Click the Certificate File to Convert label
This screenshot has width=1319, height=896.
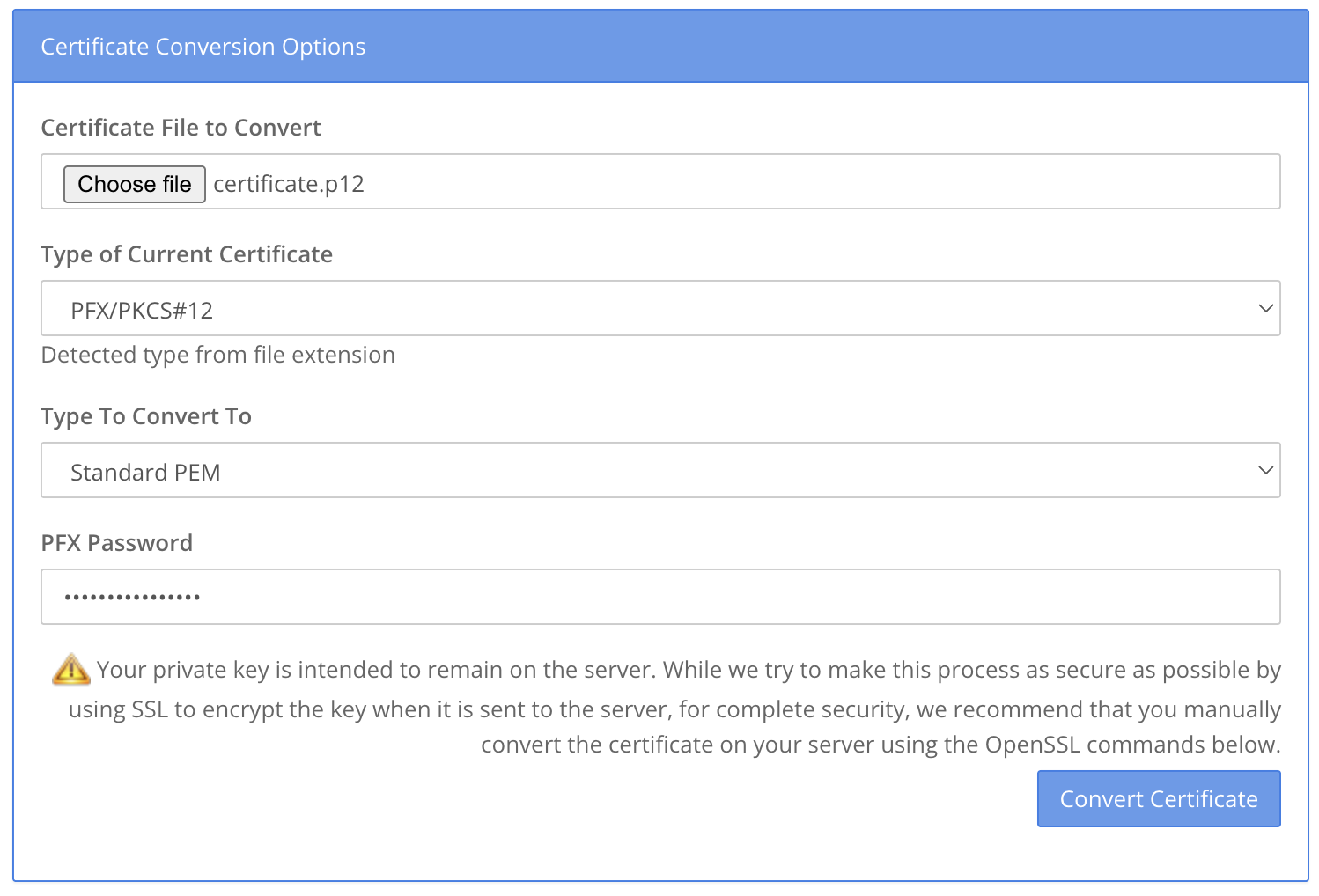coord(181,128)
